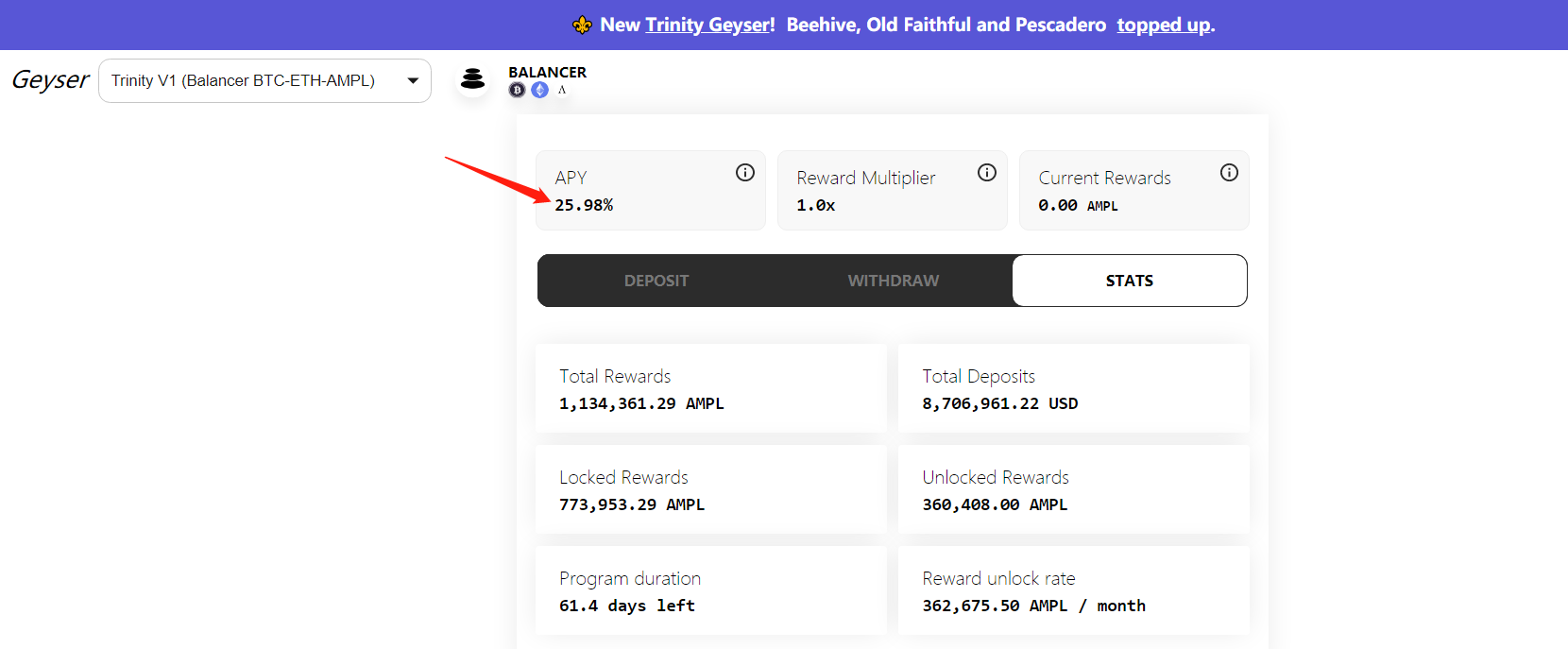Viewport: 1568px width, 649px height.
Task: Click the Ethereum token icon
Action: (539, 90)
